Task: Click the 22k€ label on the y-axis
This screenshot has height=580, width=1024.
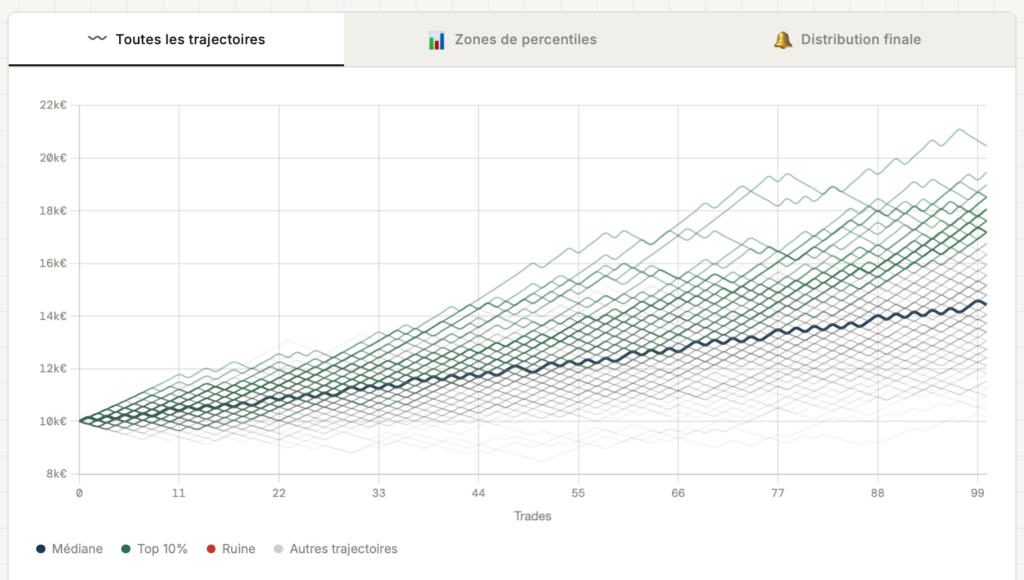Action: (52, 105)
